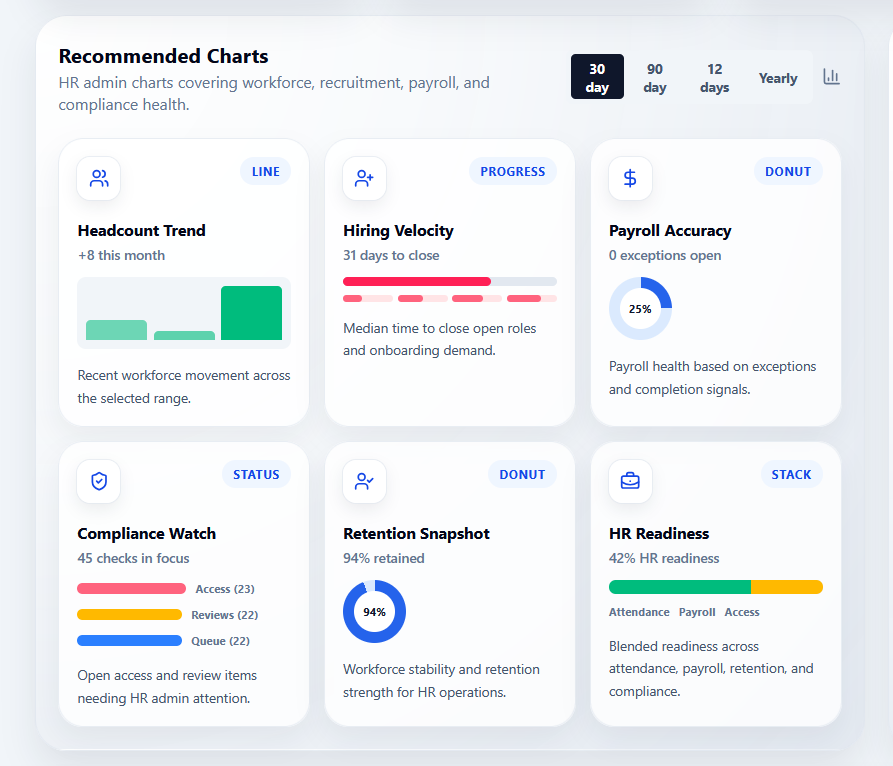Click the dollar icon on Payroll Accuracy card
893x766 pixels.
[x=630, y=178]
